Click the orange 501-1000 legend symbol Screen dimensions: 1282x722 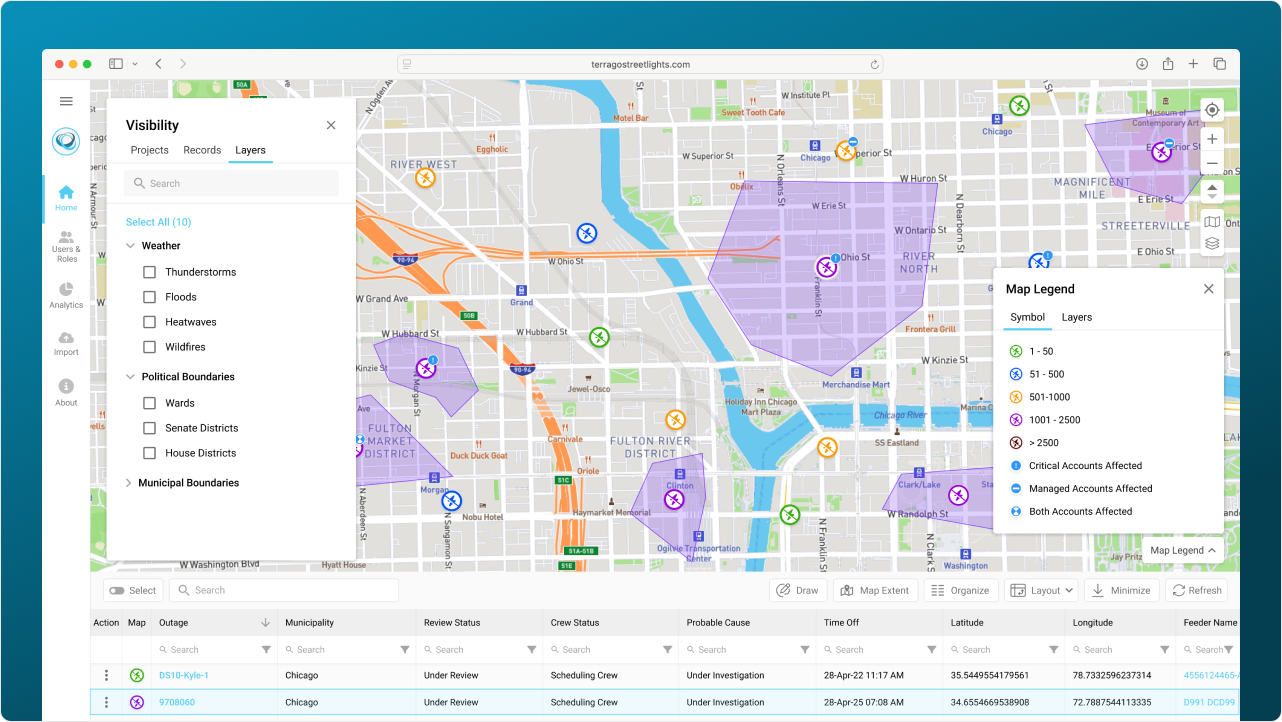click(x=1016, y=397)
